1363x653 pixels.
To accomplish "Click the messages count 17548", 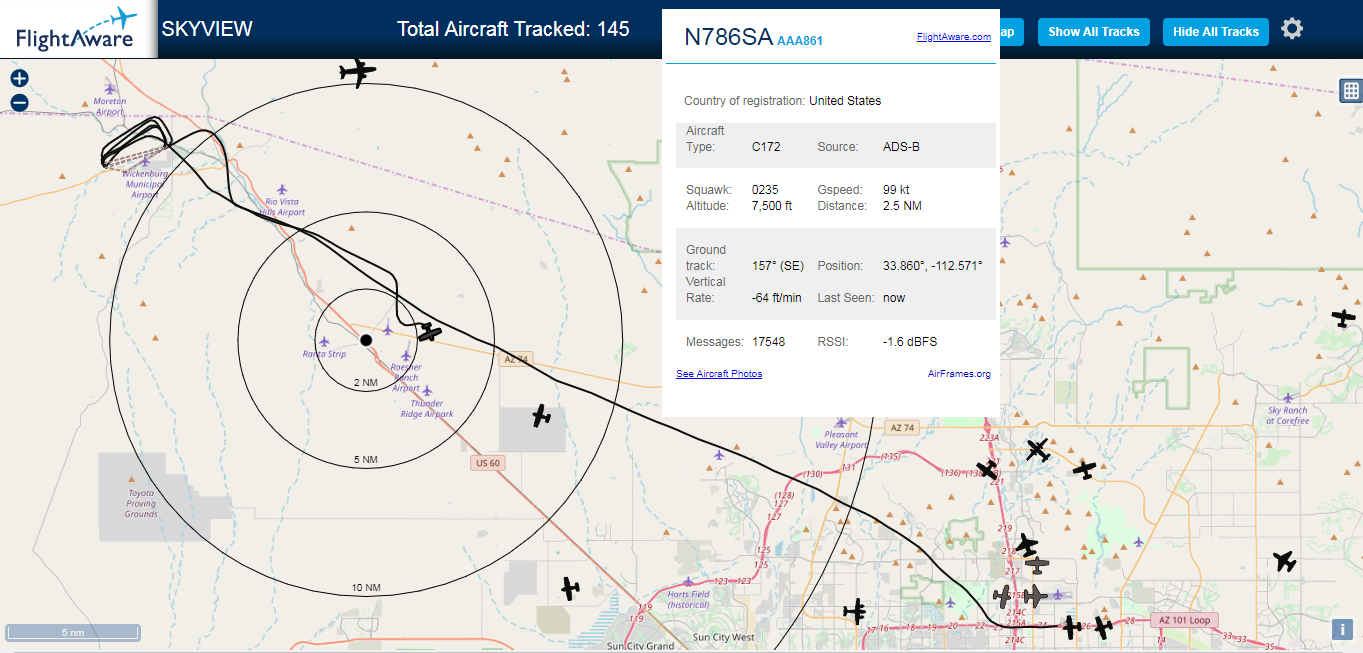I will 768,342.
